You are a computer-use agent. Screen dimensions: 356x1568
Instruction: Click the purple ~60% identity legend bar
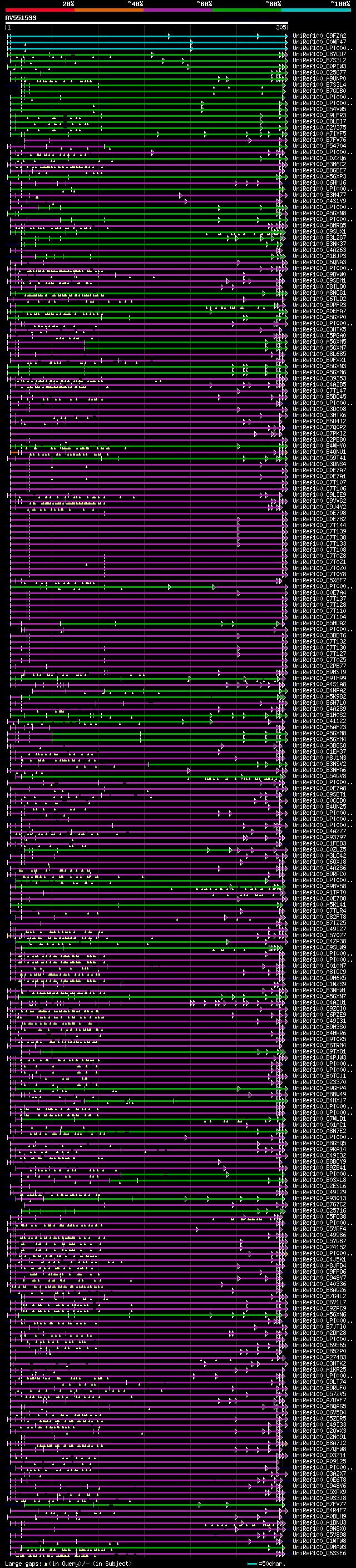[x=179, y=10]
